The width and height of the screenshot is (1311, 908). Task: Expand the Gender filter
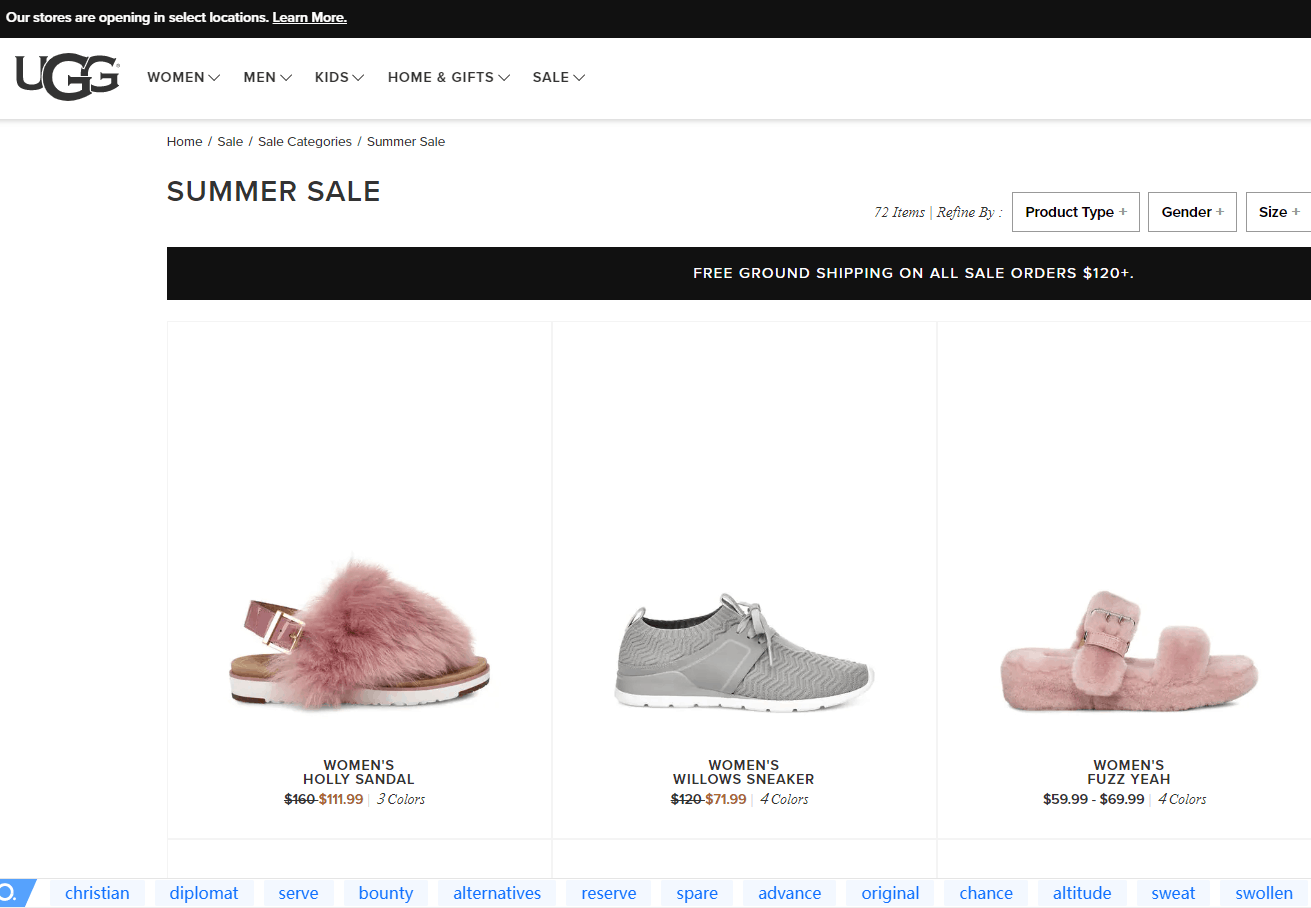coord(1192,212)
